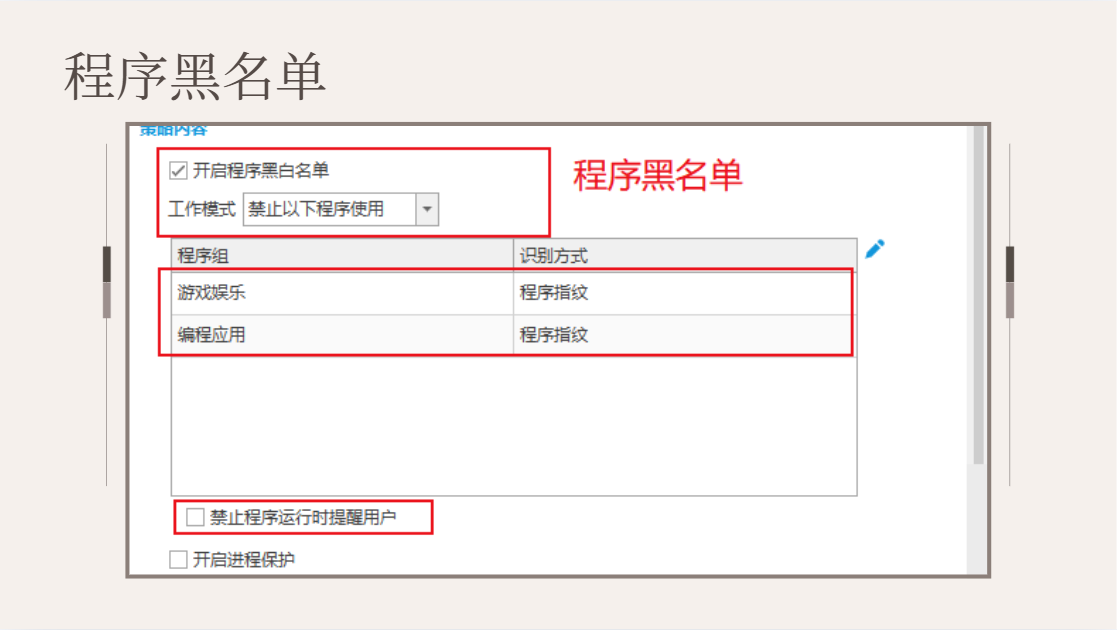Enable 禁止程序运行时提醒用户 checkbox

[195, 517]
